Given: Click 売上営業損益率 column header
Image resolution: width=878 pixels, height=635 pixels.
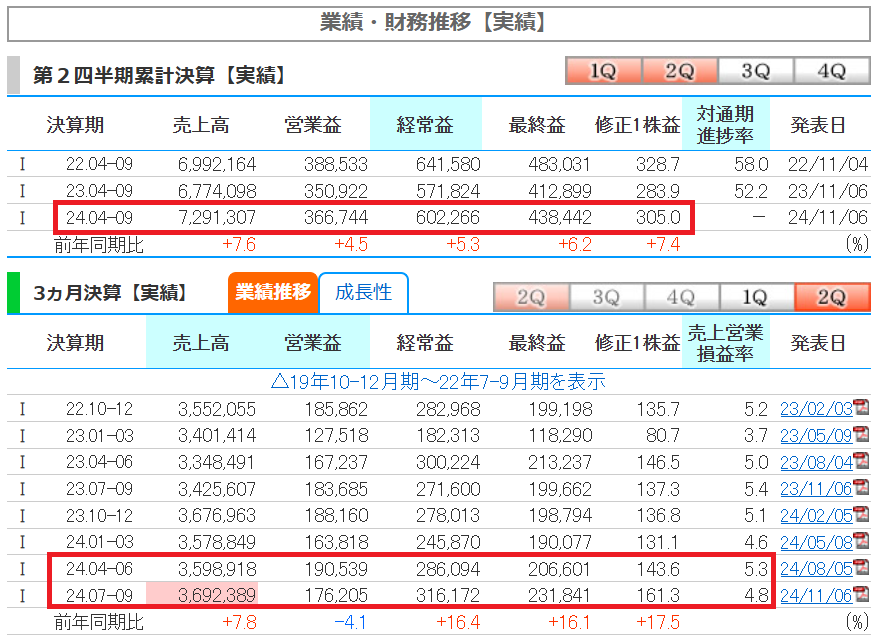Looking at the screenshot, I should (726, 343).
